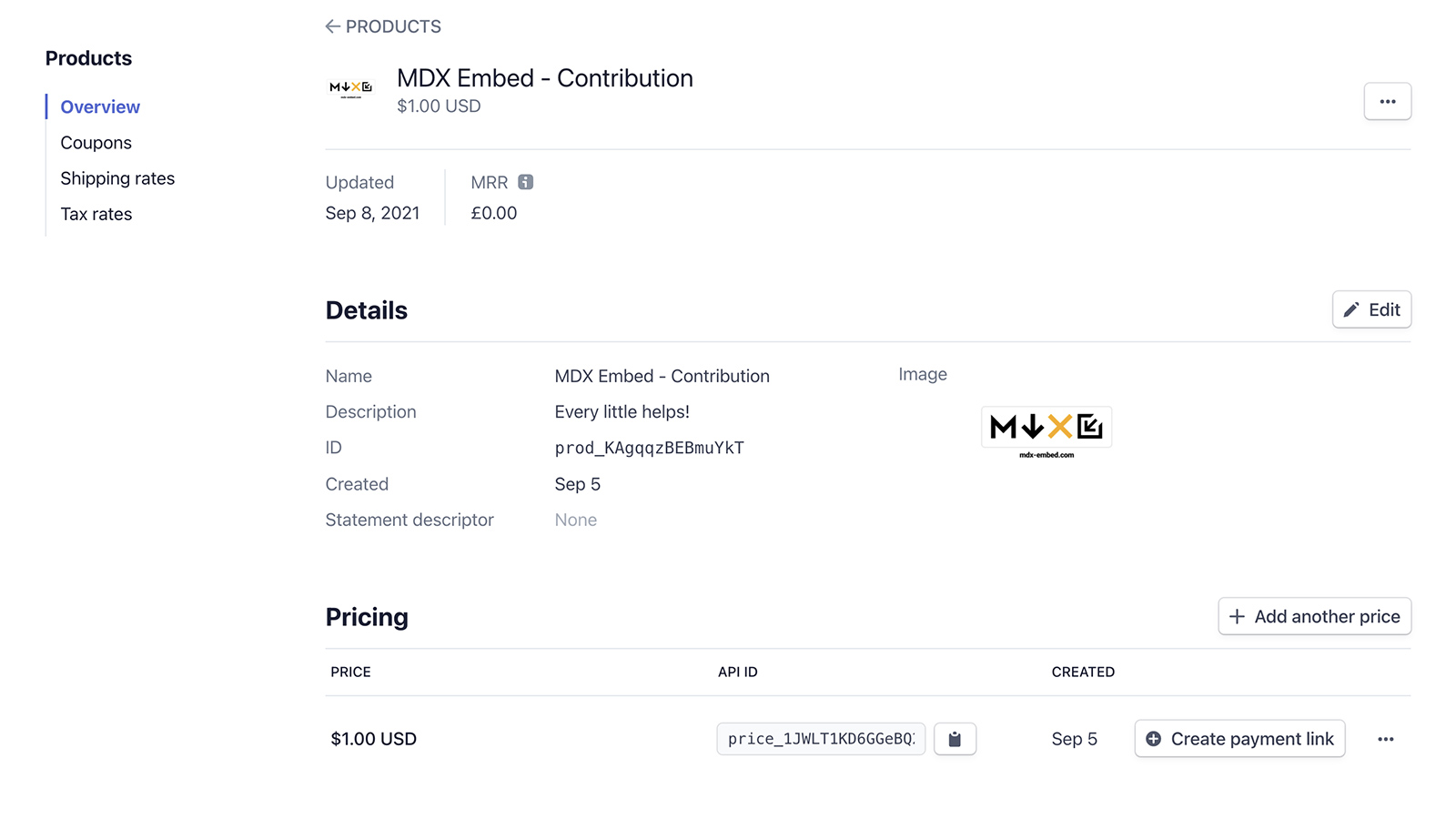This screenshot has width=1456, height=819.
Task: Click the plus icon inside Create payment link
Action: point(1153,739)
